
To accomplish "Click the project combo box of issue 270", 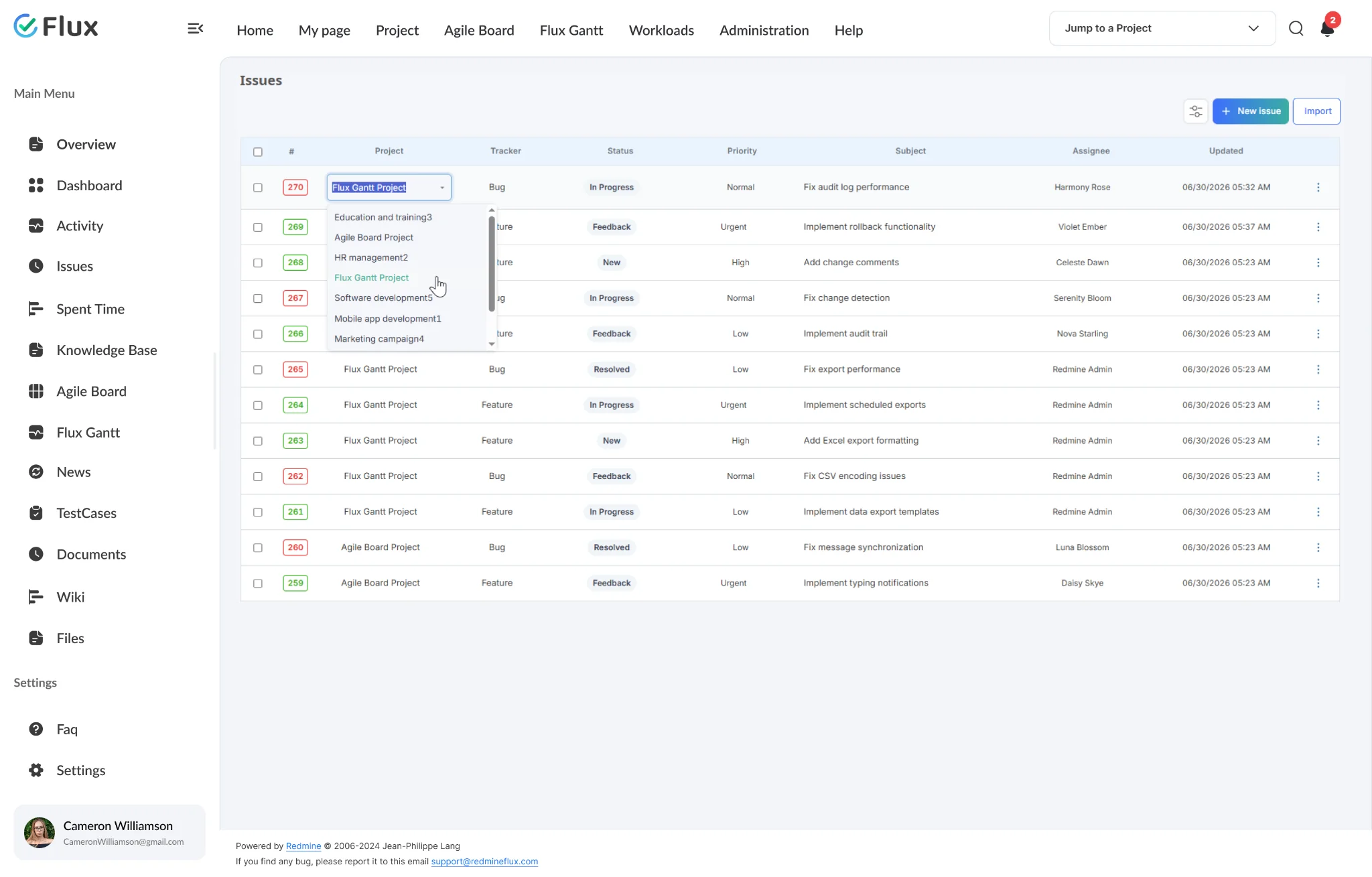I will pos(389,187).
